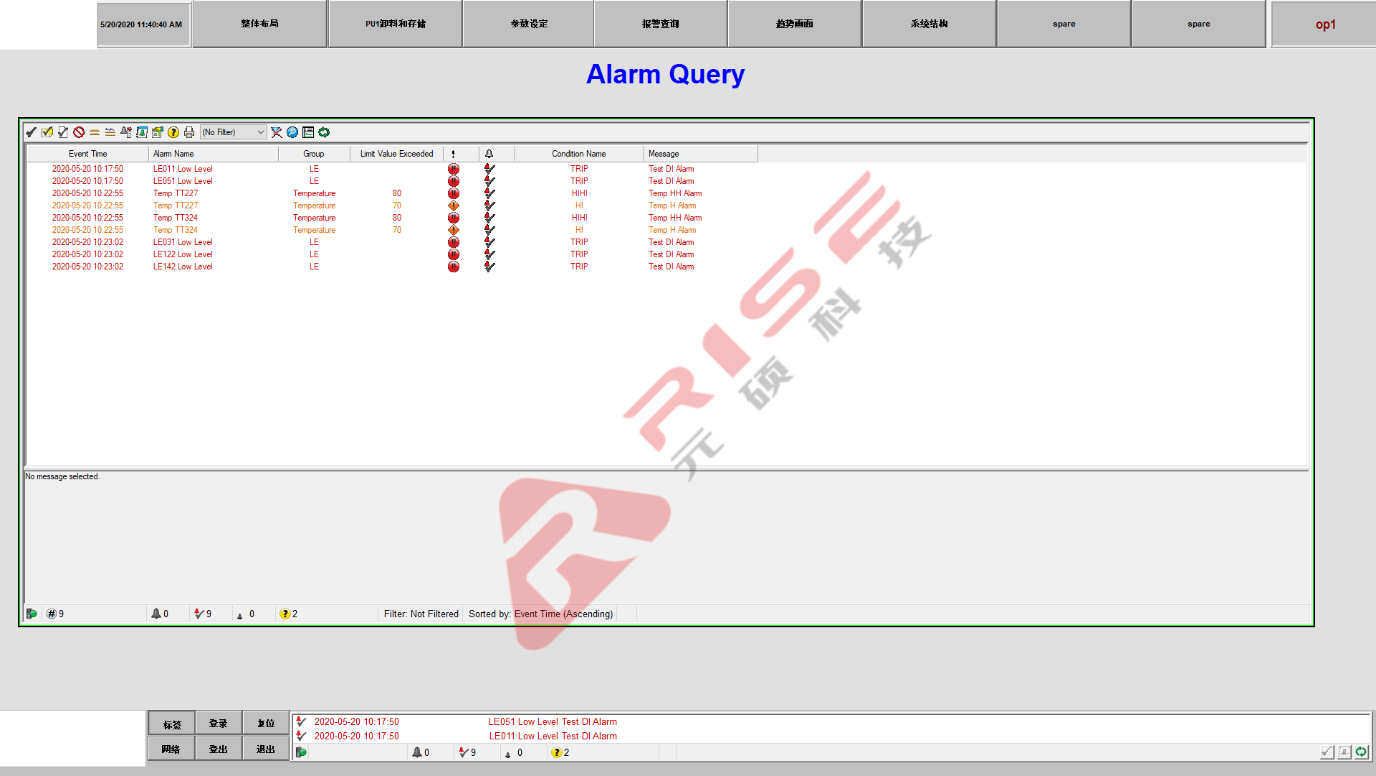Click the printer icon in alarm toolbar
The height and width of the screenshot is (776, 1376).
(189, 132)
